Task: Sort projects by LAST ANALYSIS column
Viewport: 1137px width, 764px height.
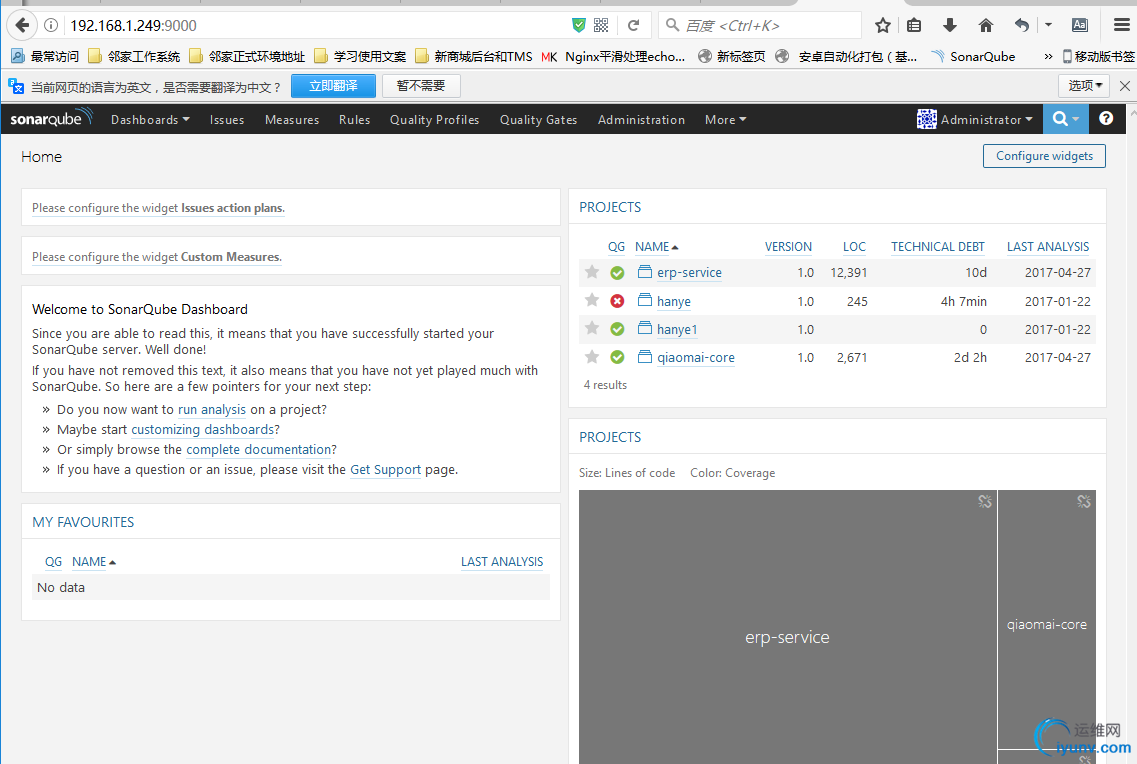Action: coord(1048,246)
